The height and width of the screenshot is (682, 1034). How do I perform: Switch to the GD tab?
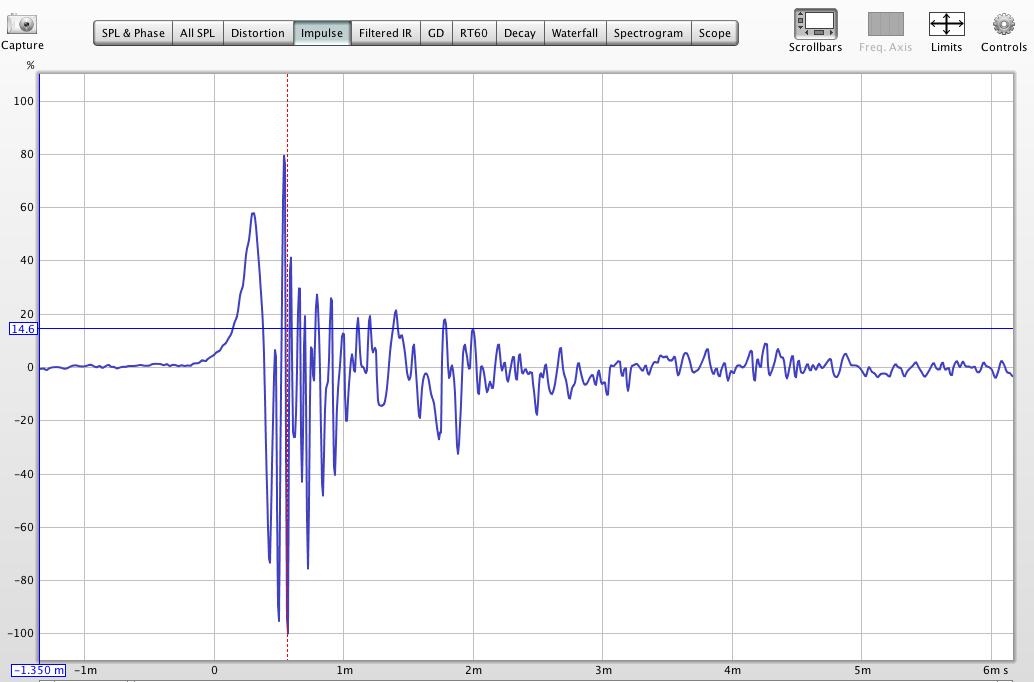[x=436, y=33]
